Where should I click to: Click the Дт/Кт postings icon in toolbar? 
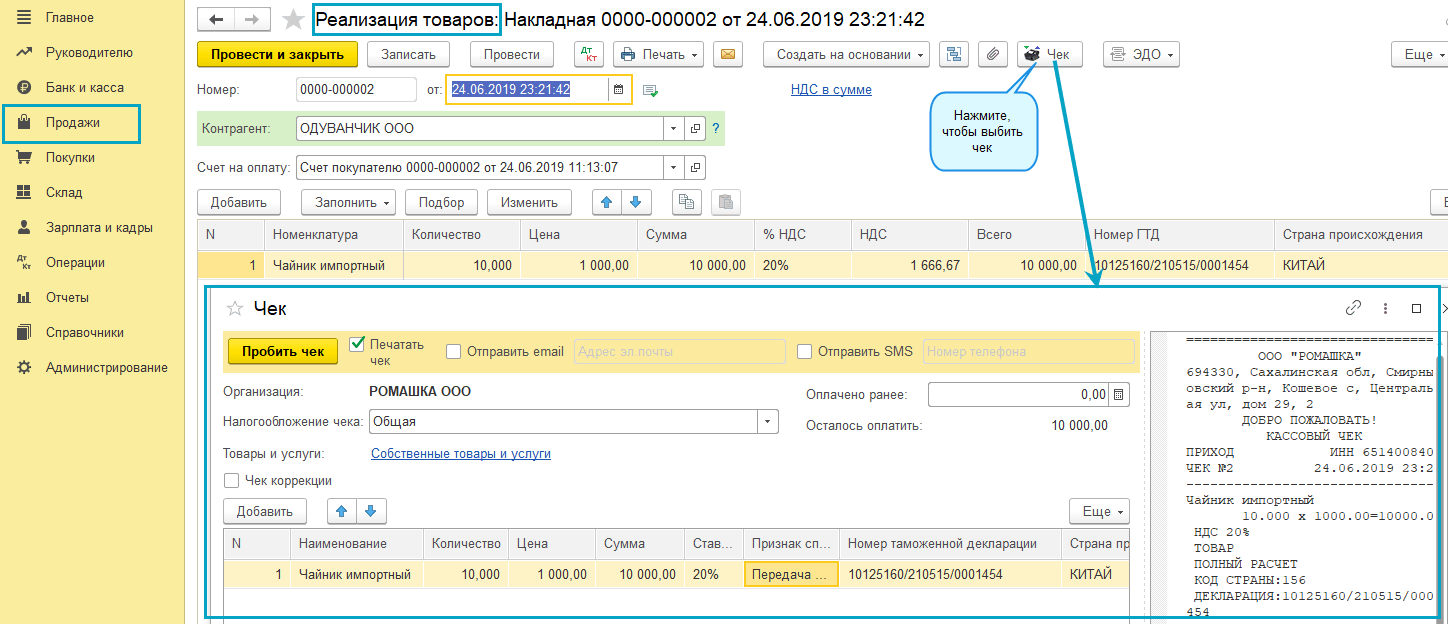point(589,54)
